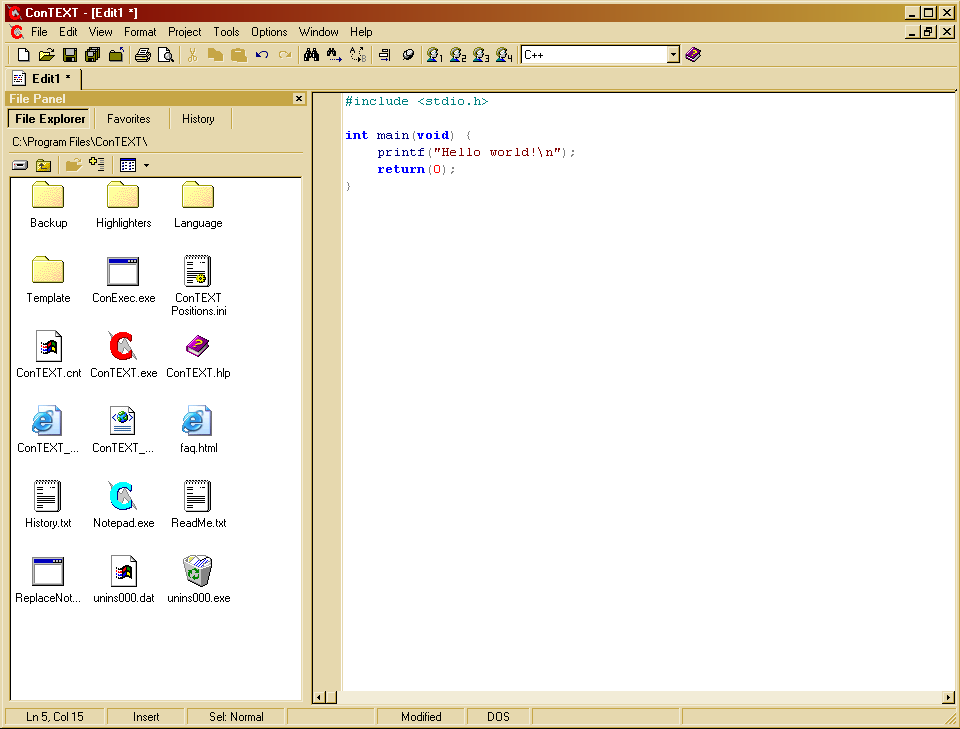This screenshot has height=729, width=960.
Task: Click the stay-on-top pin icon in the toolbar
Action: 408,55
